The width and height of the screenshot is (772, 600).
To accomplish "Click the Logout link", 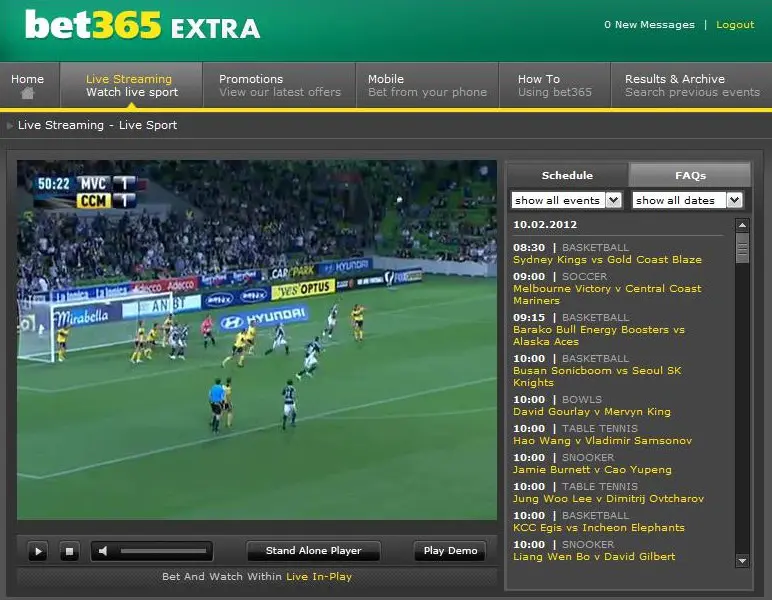I will point(735,25).
